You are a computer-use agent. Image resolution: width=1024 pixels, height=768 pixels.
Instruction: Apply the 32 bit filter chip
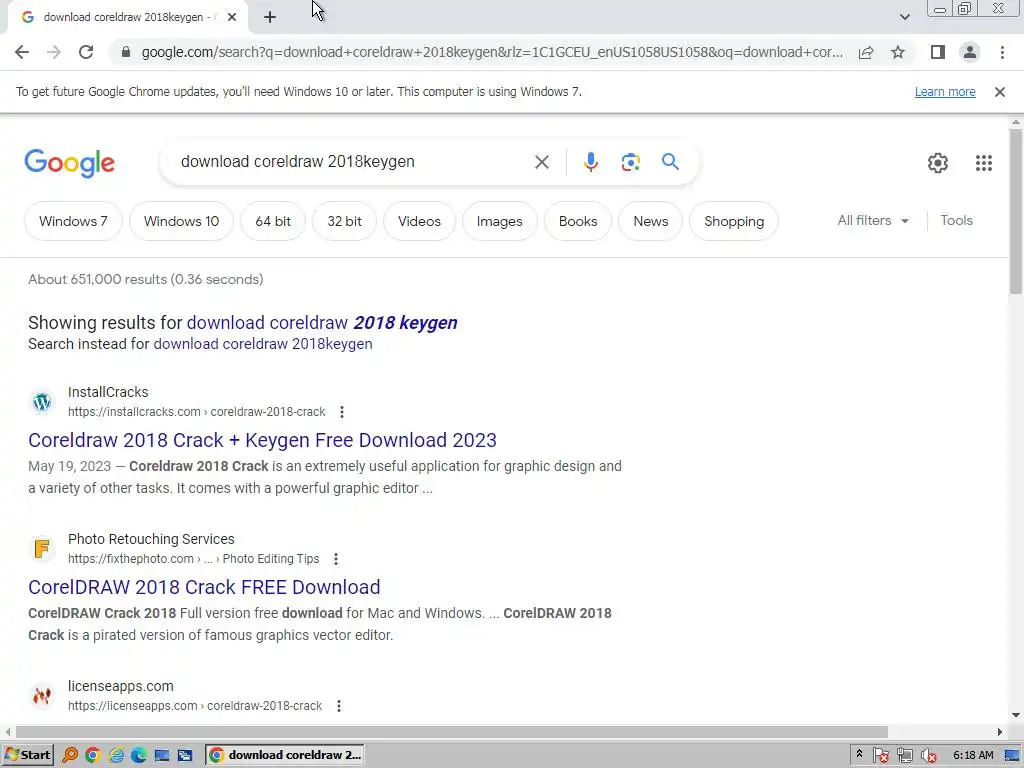click(x=344, y=221)
